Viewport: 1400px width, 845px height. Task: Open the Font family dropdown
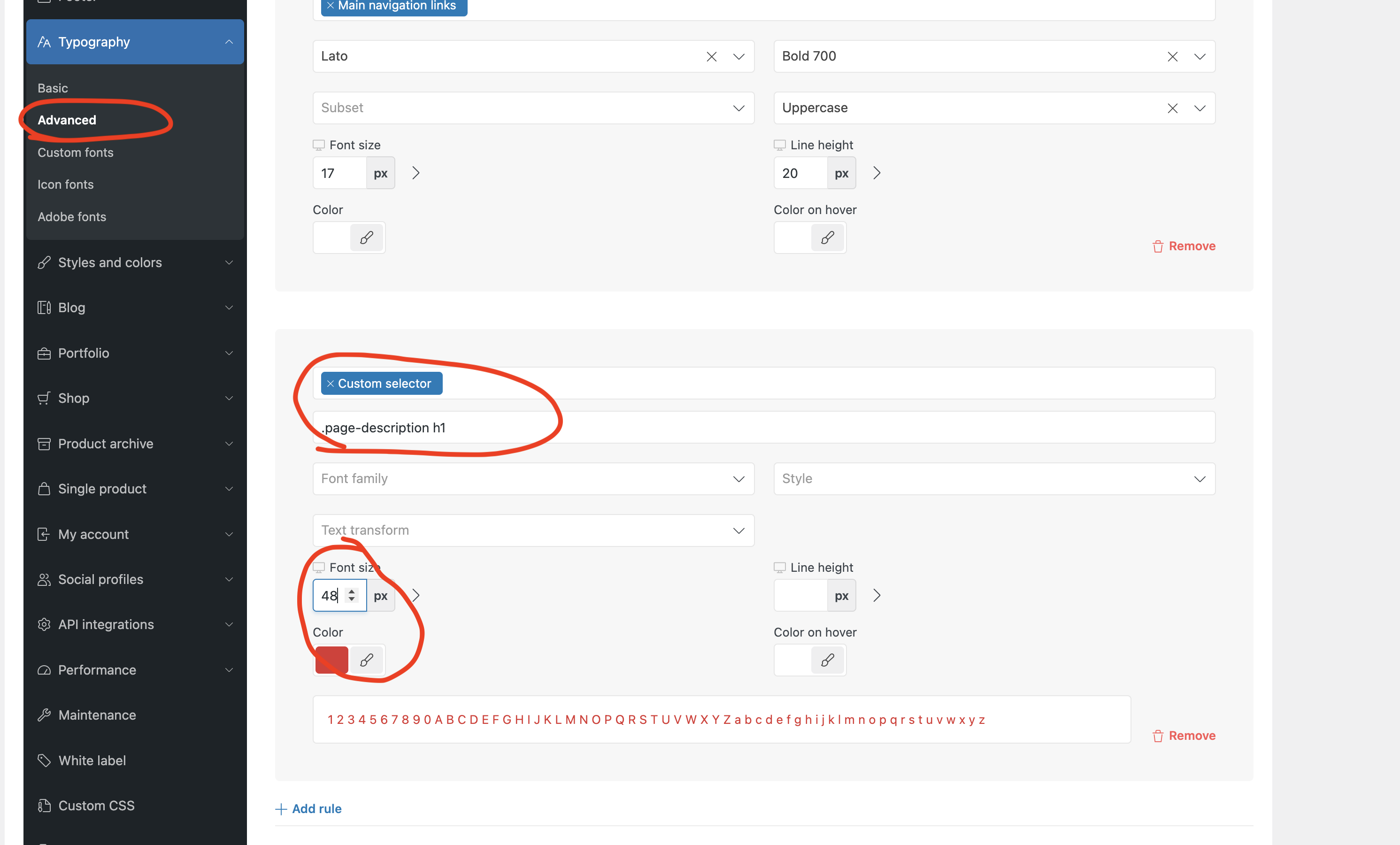coord(533,478)
